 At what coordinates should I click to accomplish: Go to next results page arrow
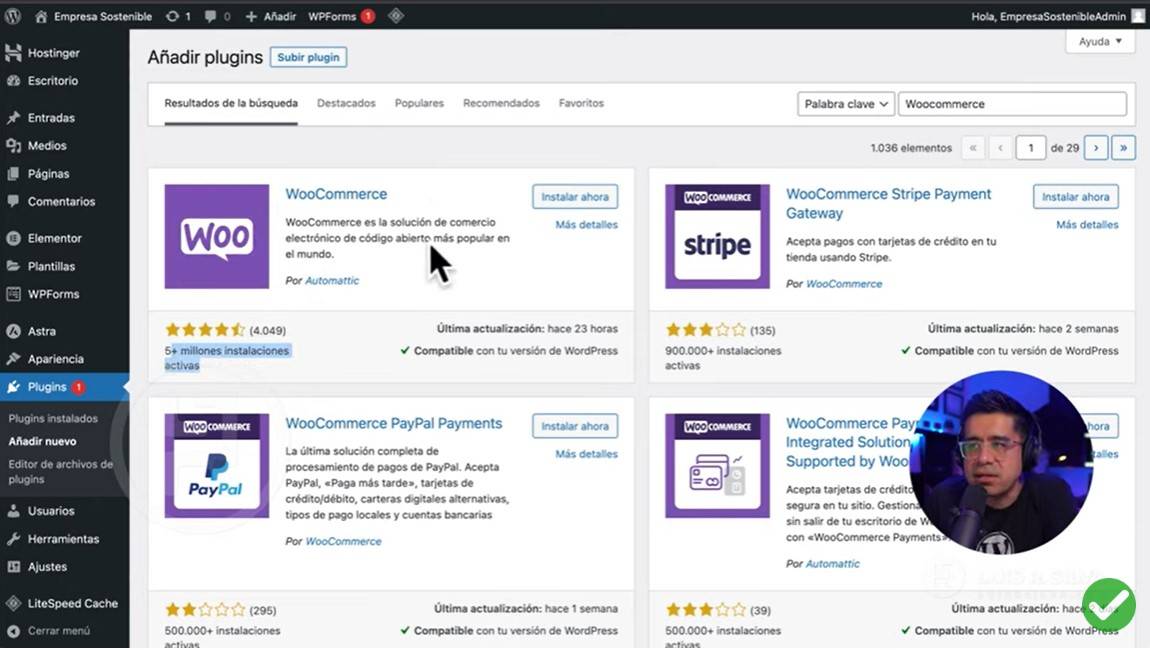1096,147
